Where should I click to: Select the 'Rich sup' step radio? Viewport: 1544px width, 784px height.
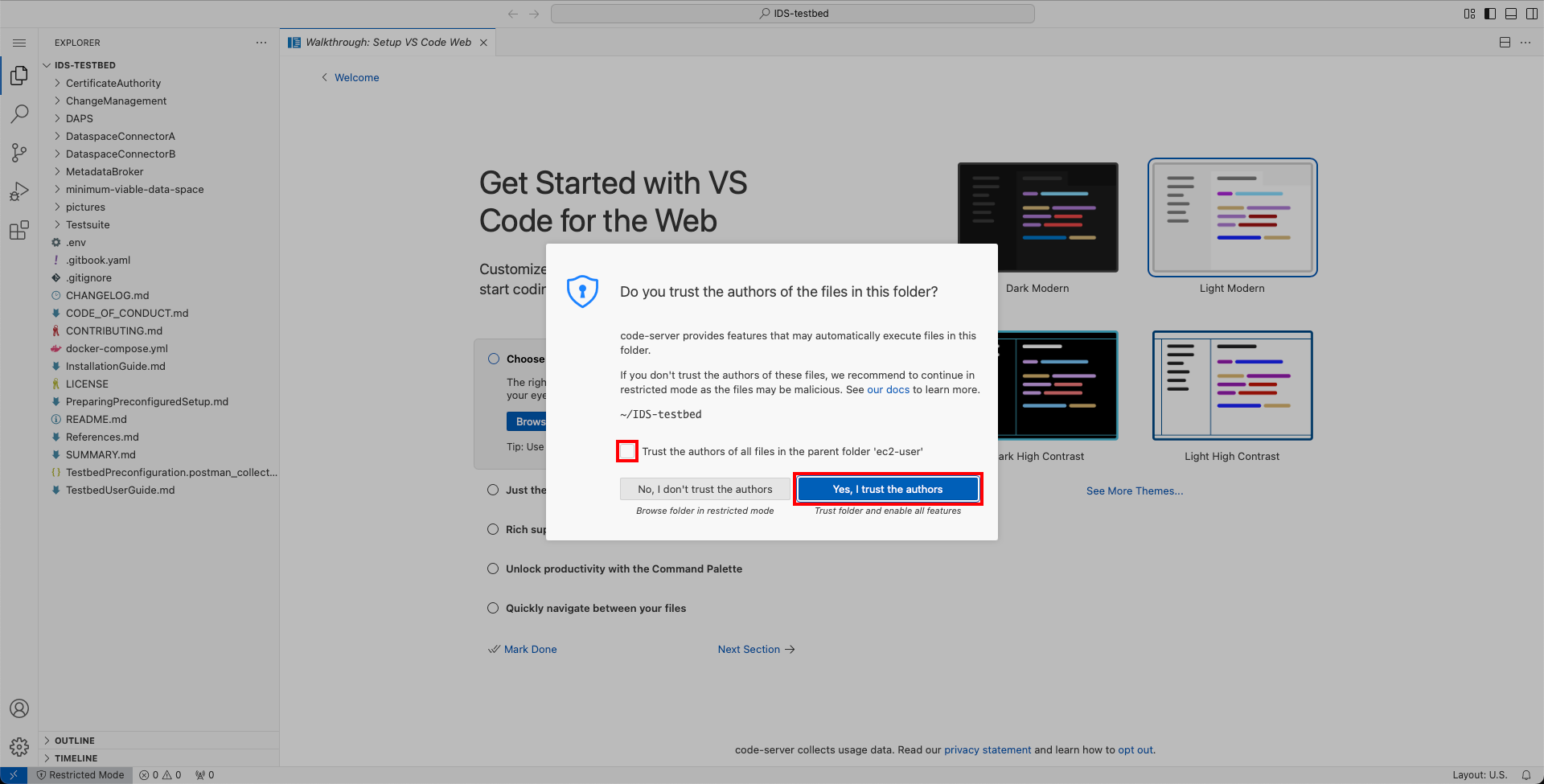point(493,529)
